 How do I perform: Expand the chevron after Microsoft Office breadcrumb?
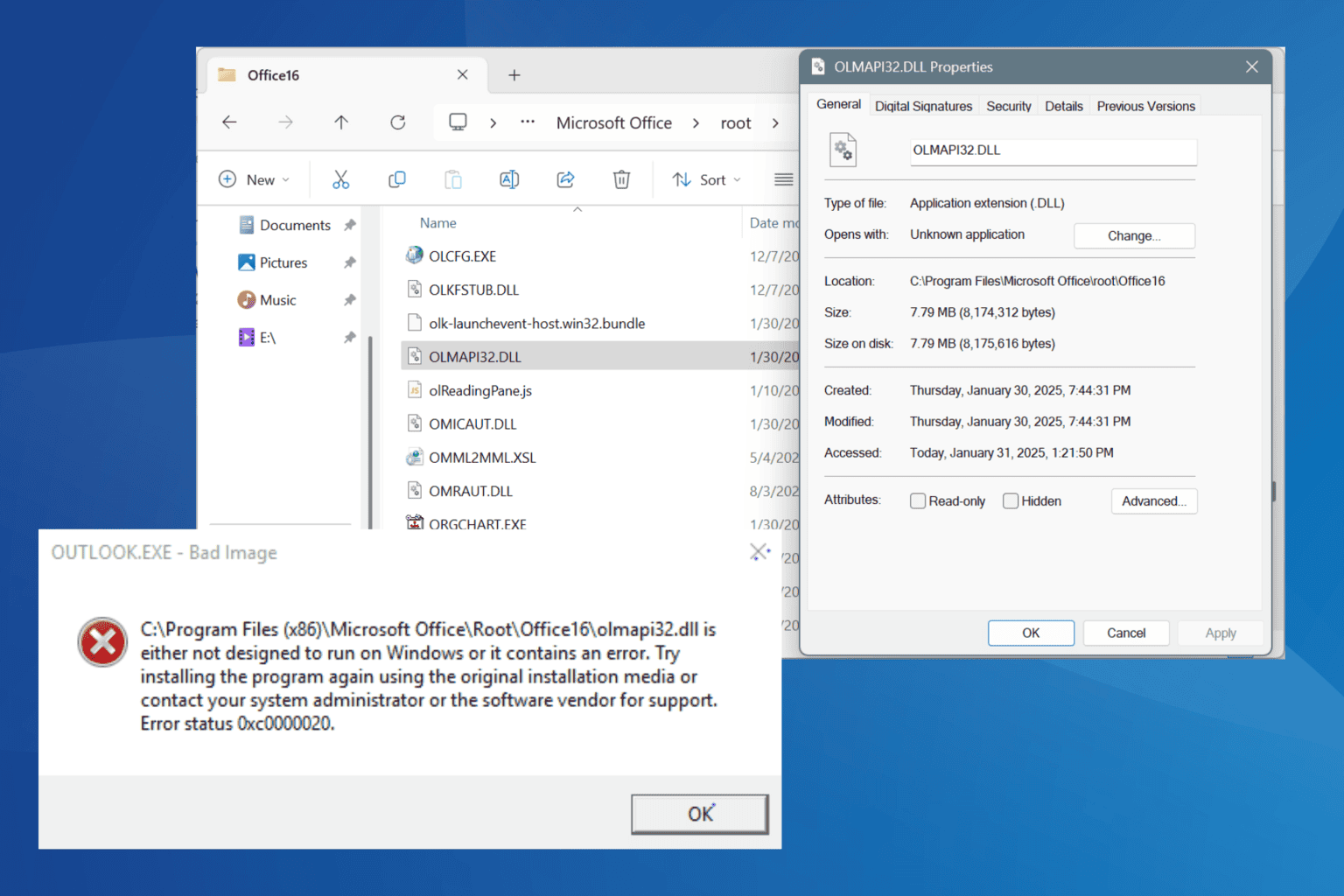696,123
